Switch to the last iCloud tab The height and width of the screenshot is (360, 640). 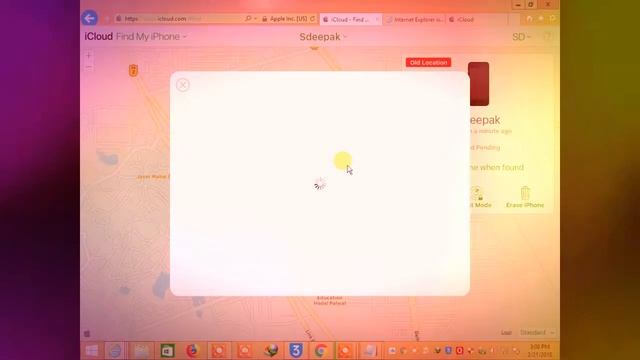click(x=477, y=19)
